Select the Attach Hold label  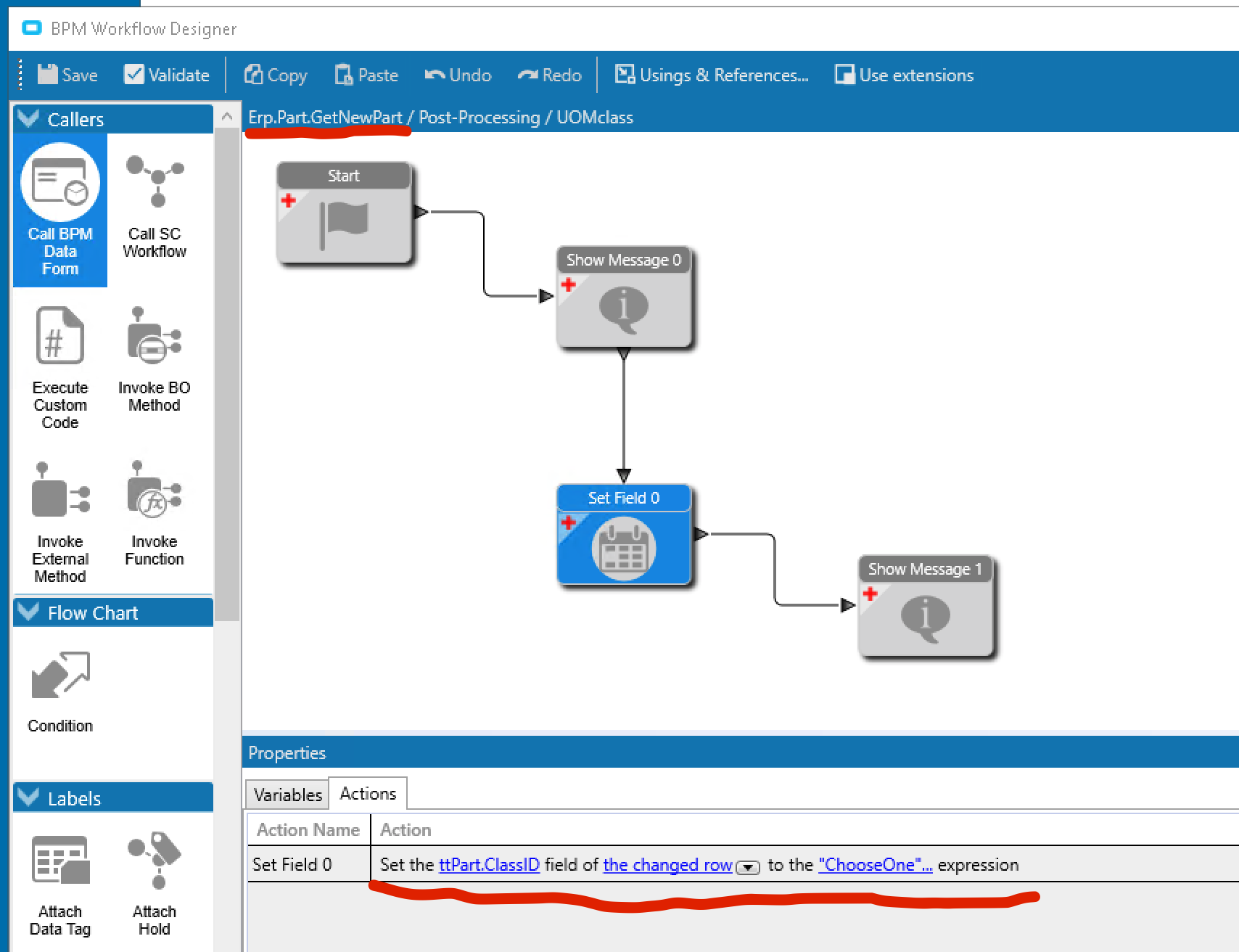click(x=154, y=874)
